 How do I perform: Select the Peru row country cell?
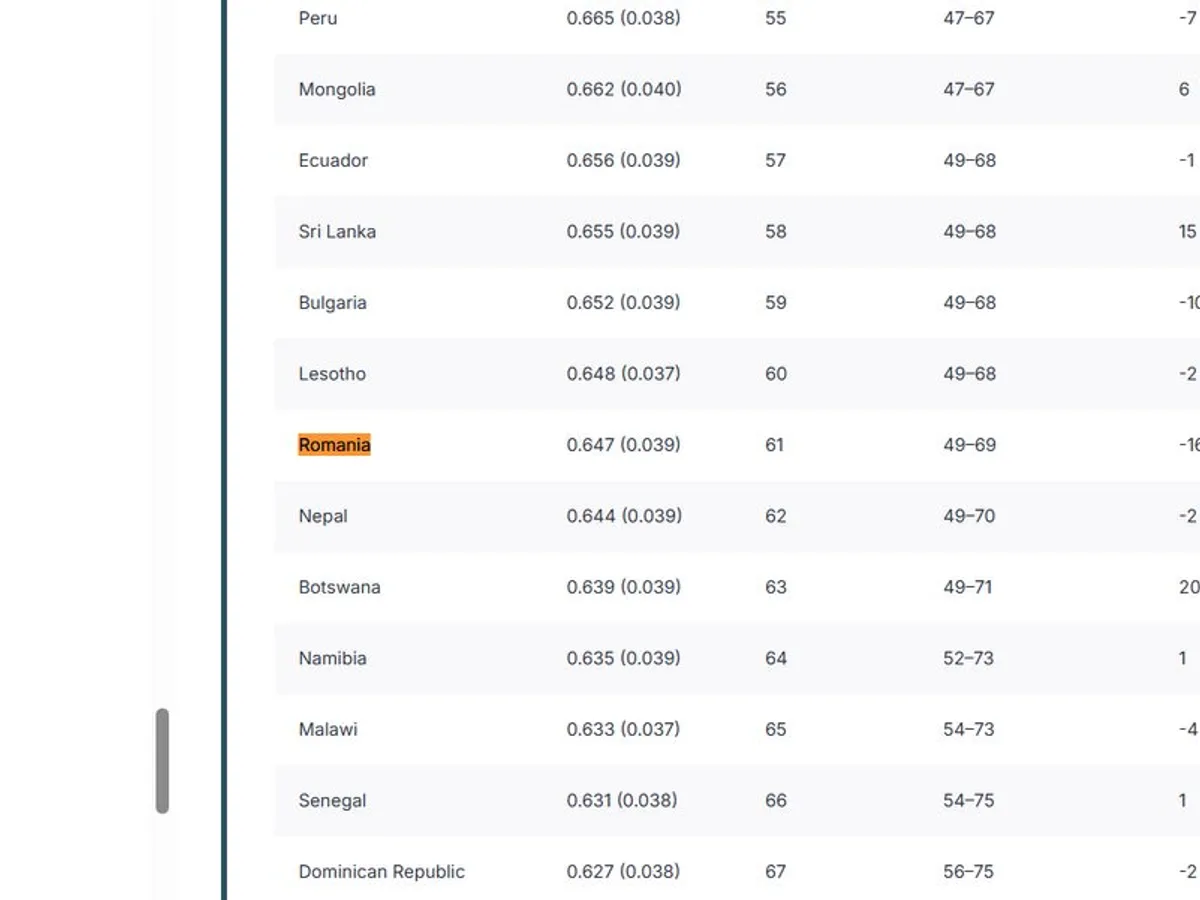(x=318, y=18)
